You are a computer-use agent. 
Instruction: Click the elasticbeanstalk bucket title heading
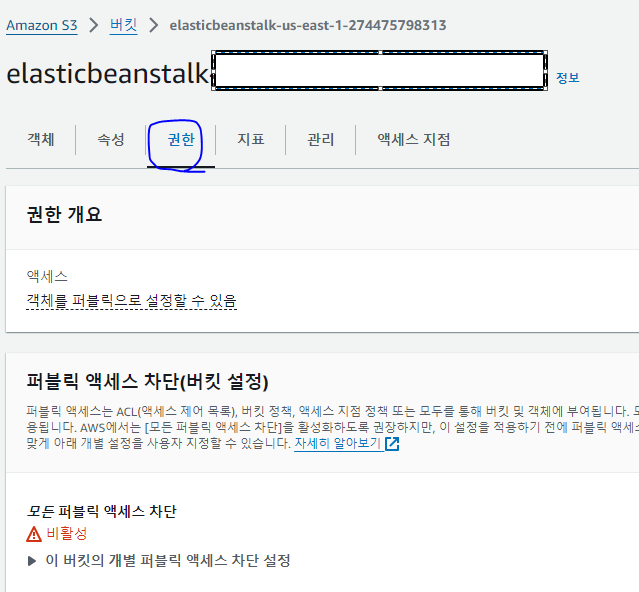[108, 74]
